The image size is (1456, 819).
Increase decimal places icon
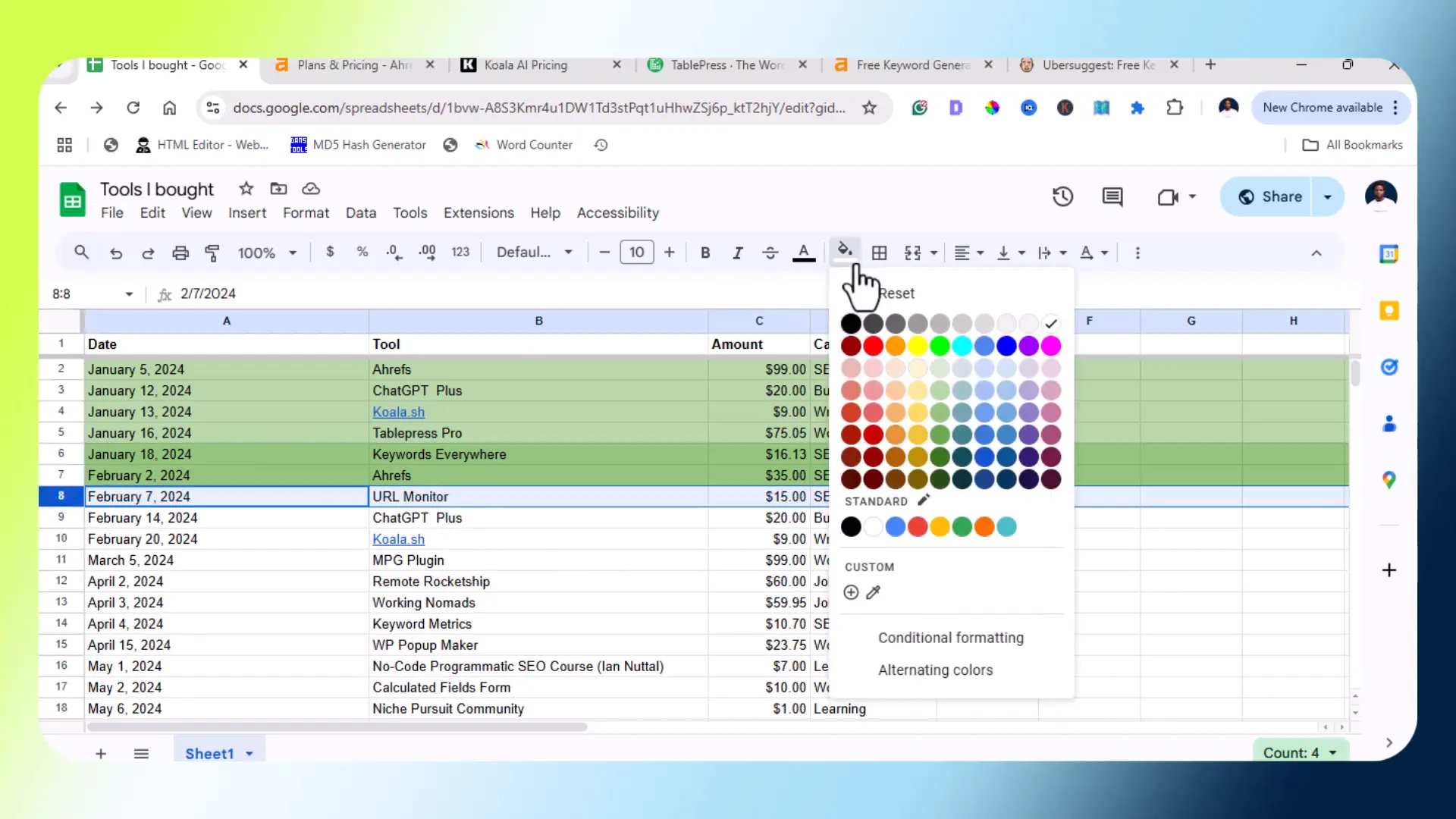[x=427, y=253]
